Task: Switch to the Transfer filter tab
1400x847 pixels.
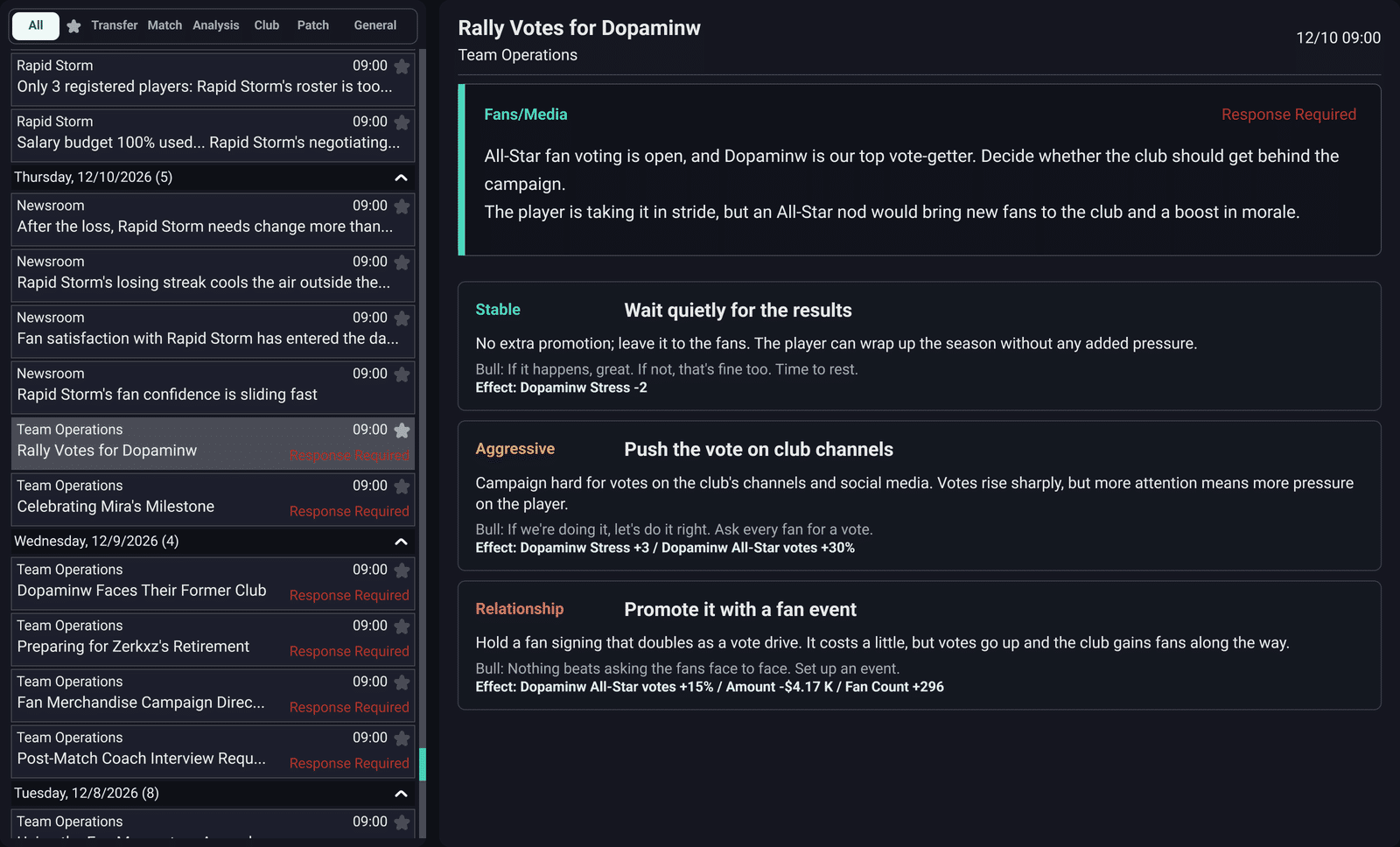Action: [115, 25]
